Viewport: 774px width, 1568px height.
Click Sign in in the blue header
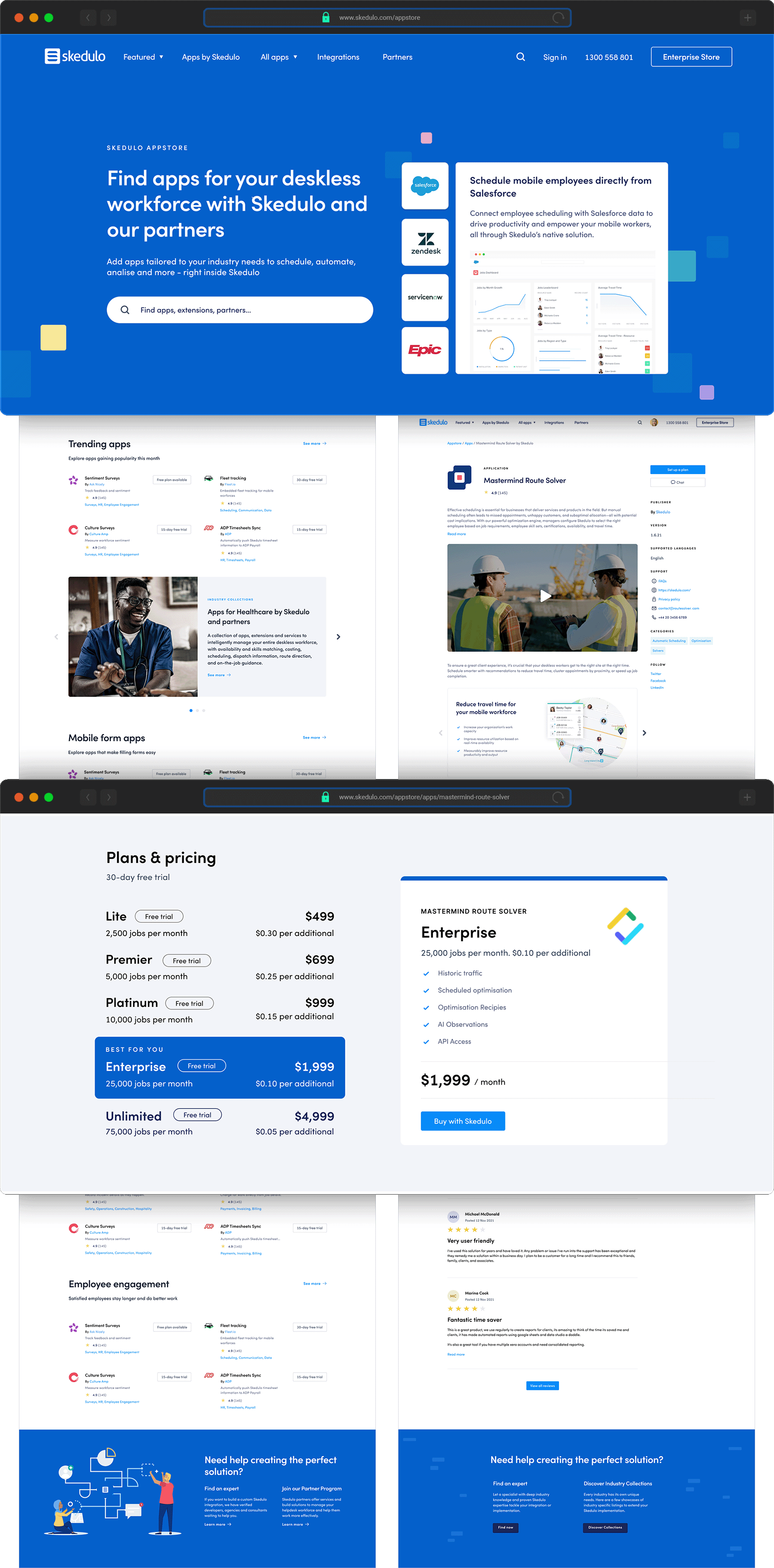coord(554,57)
